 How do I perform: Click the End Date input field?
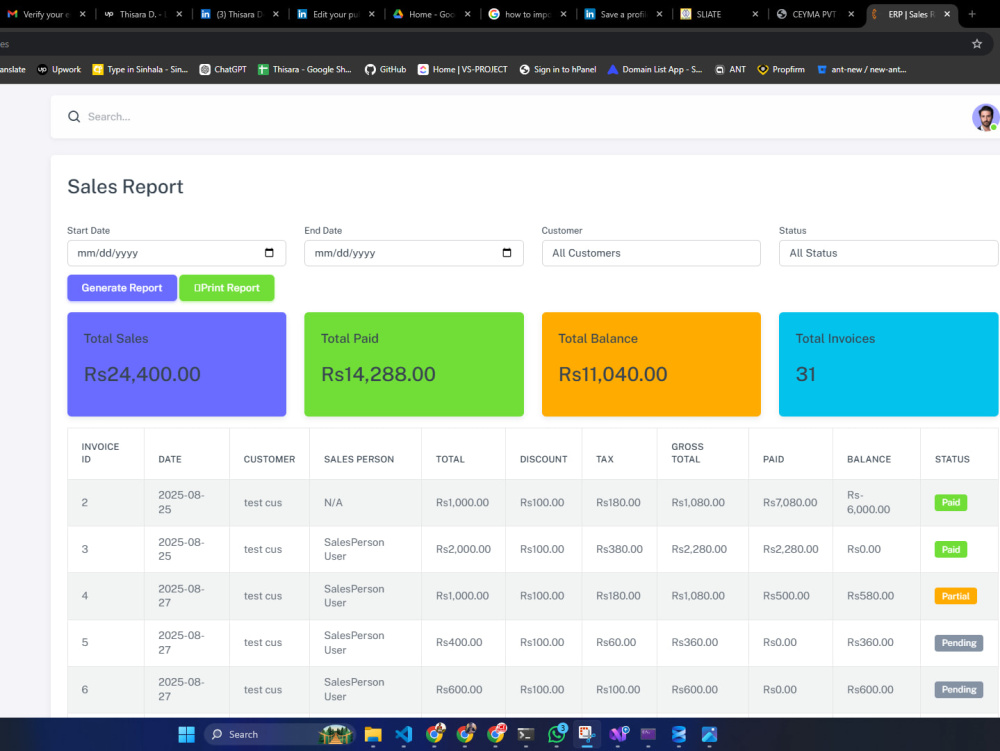414,253
